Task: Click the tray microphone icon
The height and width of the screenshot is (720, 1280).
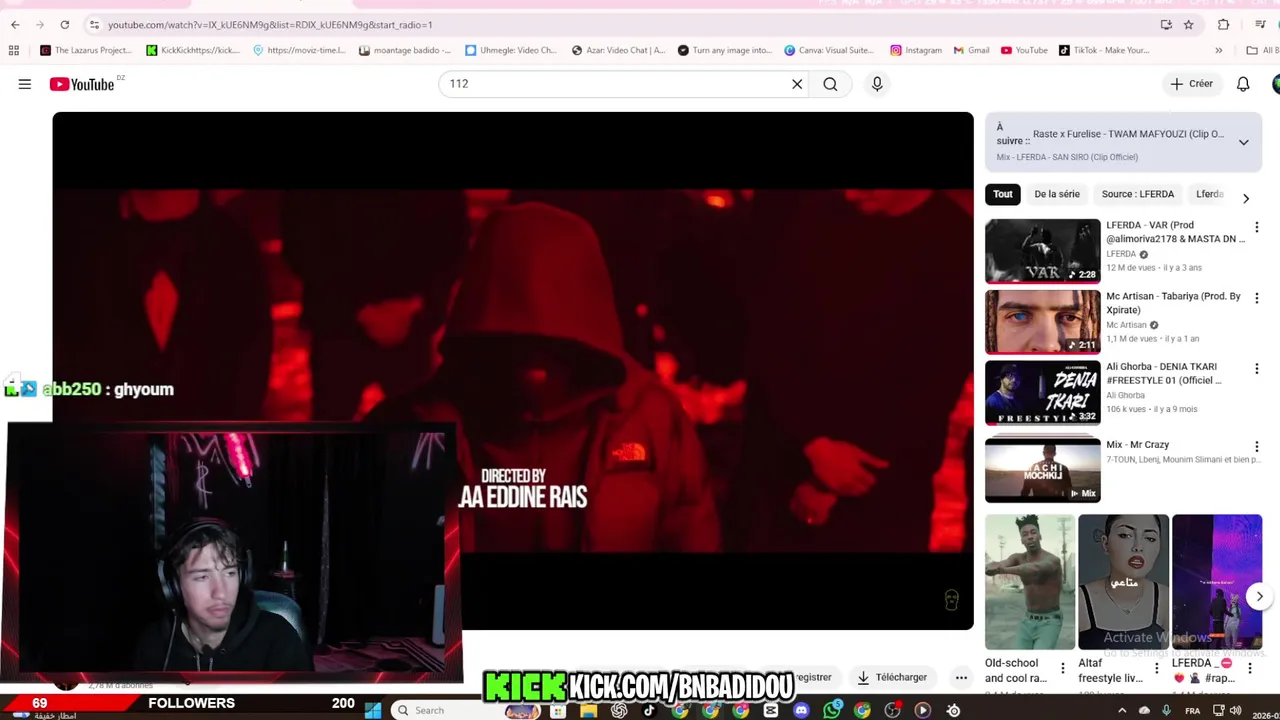Action: click(1166, 710)
